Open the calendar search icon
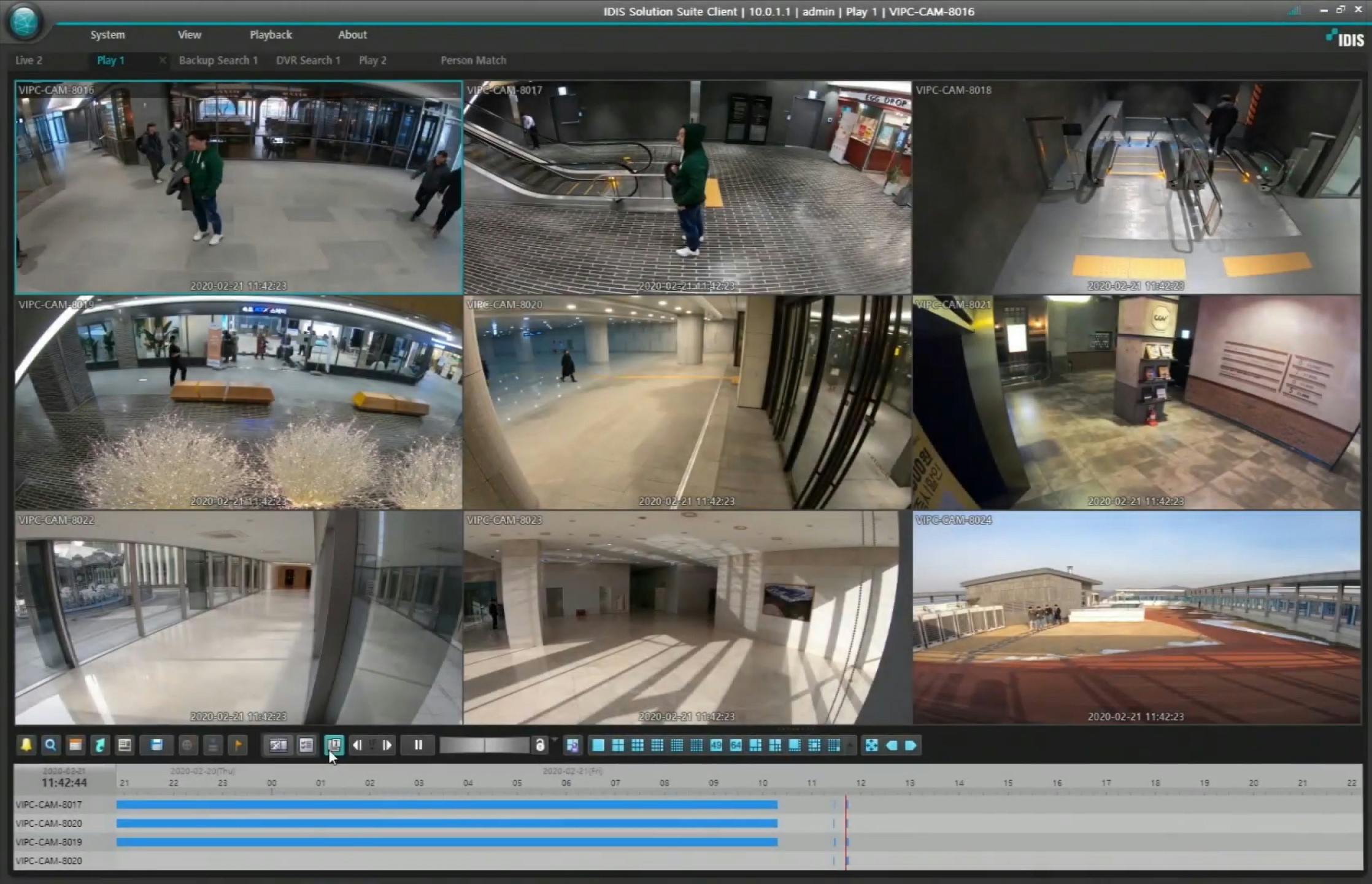This screenshot has width=1372, height=884. (75, 745)
